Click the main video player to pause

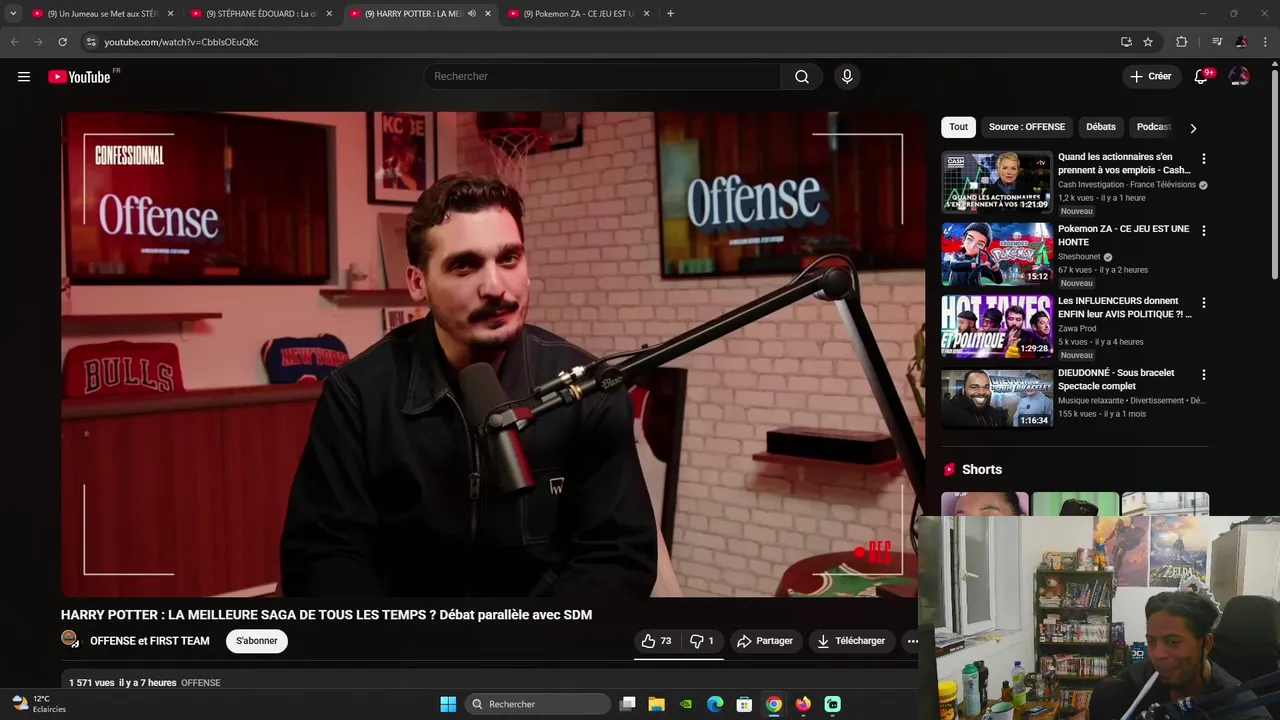[x=493, y=354]
